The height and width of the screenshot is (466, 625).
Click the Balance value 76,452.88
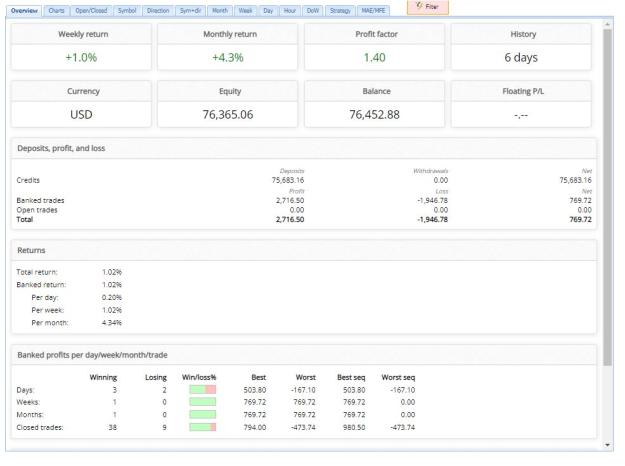coord(375,115)
